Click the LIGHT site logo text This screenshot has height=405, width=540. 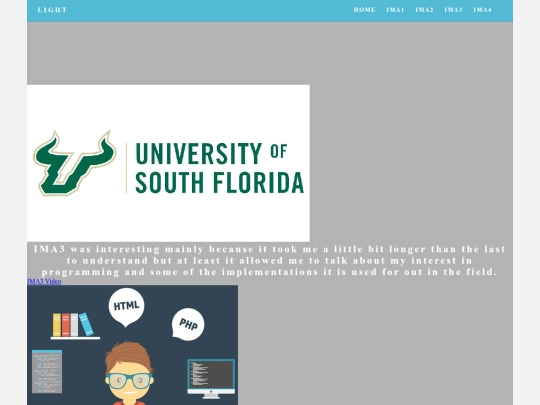pyautogui.click(x=52, y=10)
